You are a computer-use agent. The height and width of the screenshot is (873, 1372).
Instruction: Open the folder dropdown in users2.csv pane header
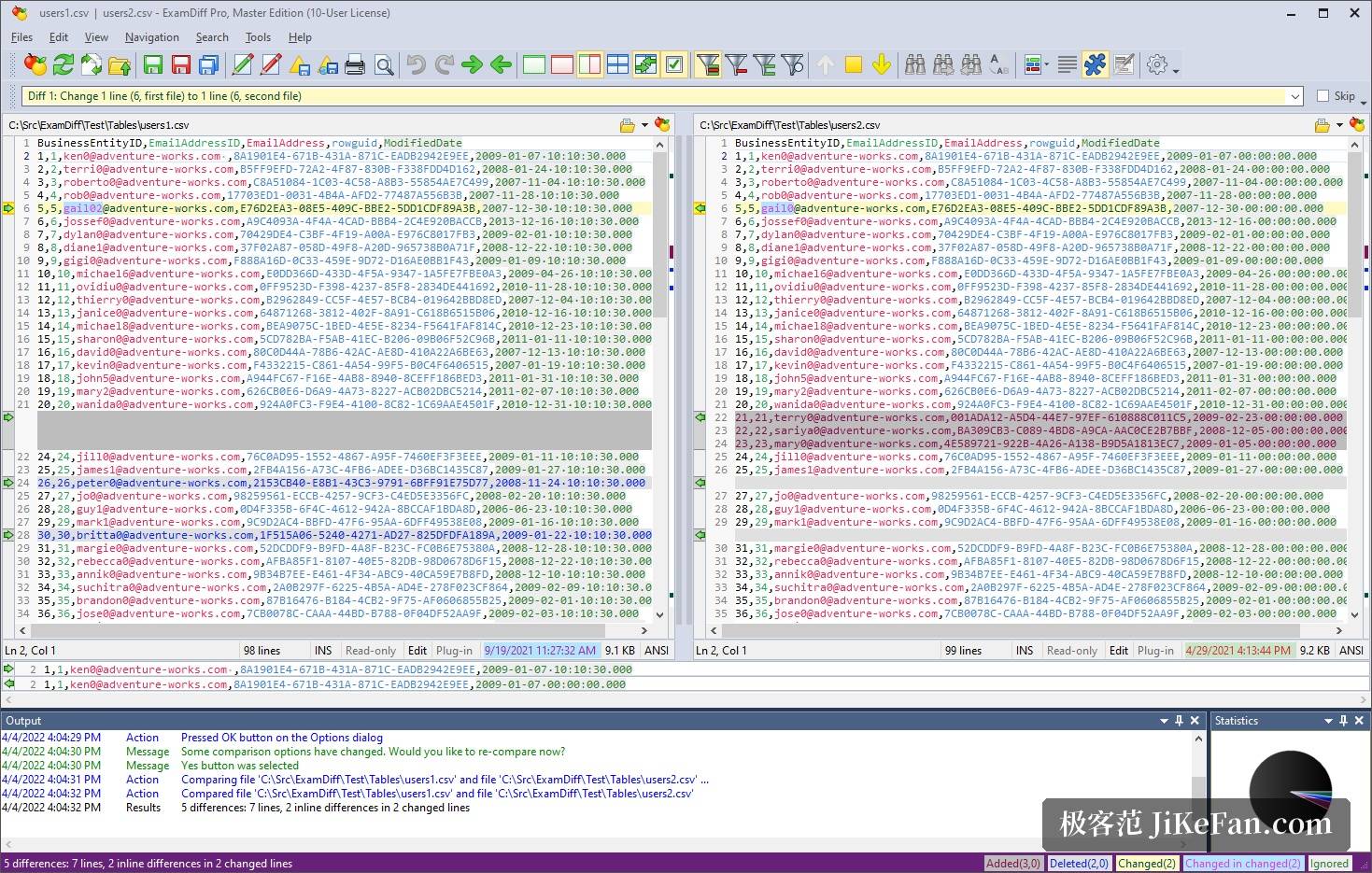[x=1339, y=125]
